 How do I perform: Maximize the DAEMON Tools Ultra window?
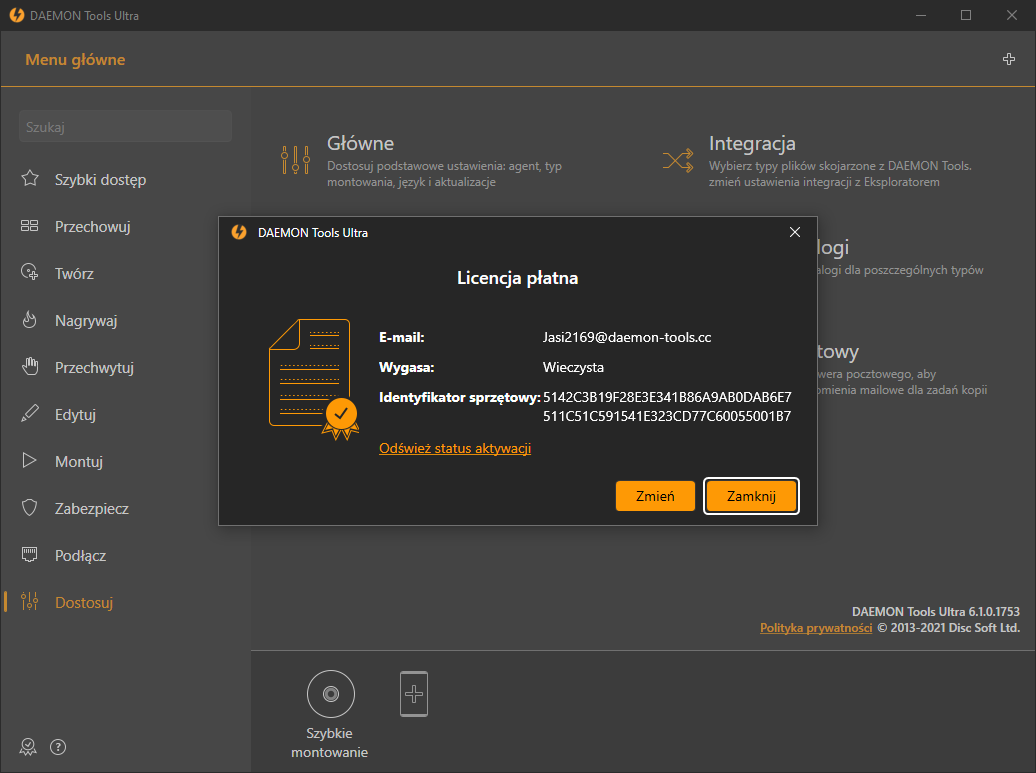(966, 15)
